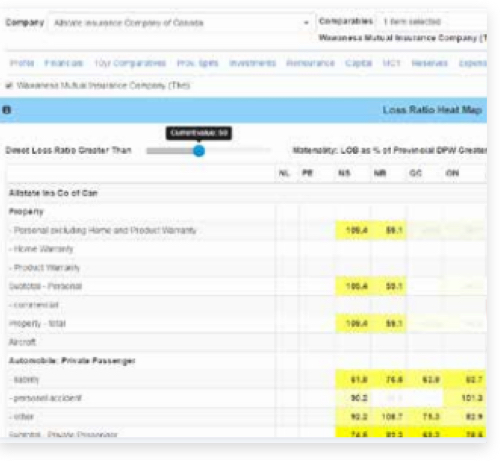This screenshot has height=461, width=500.
Task: Select the 'Property - total' row label
Action: (x=37, y=323)
